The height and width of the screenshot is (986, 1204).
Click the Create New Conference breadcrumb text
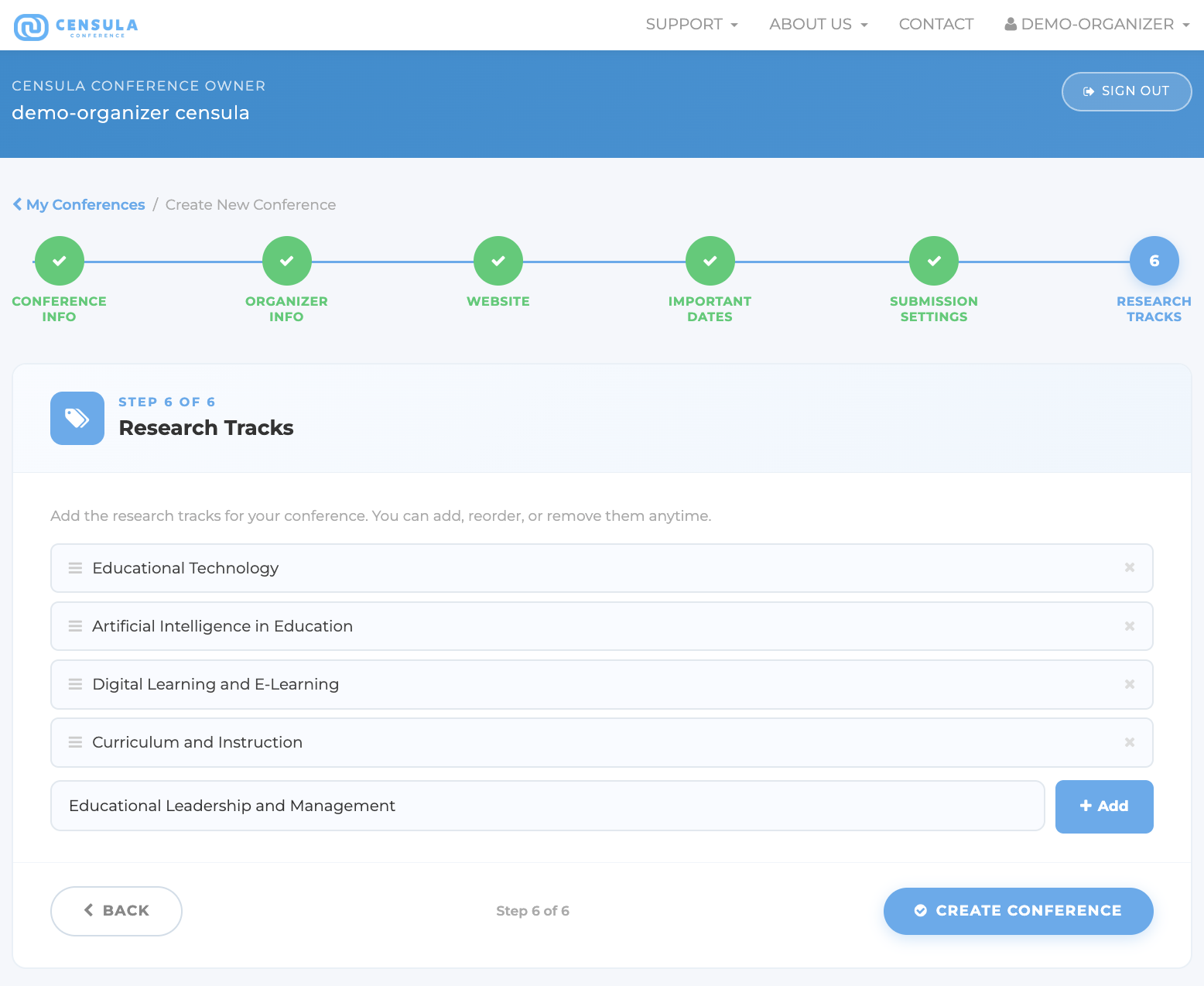click(x=251, y=204)
